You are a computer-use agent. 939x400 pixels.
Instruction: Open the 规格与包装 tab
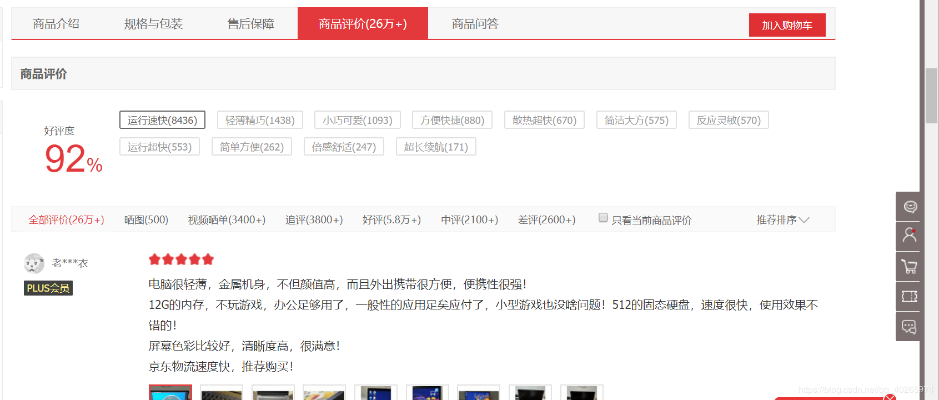point(153,23)
